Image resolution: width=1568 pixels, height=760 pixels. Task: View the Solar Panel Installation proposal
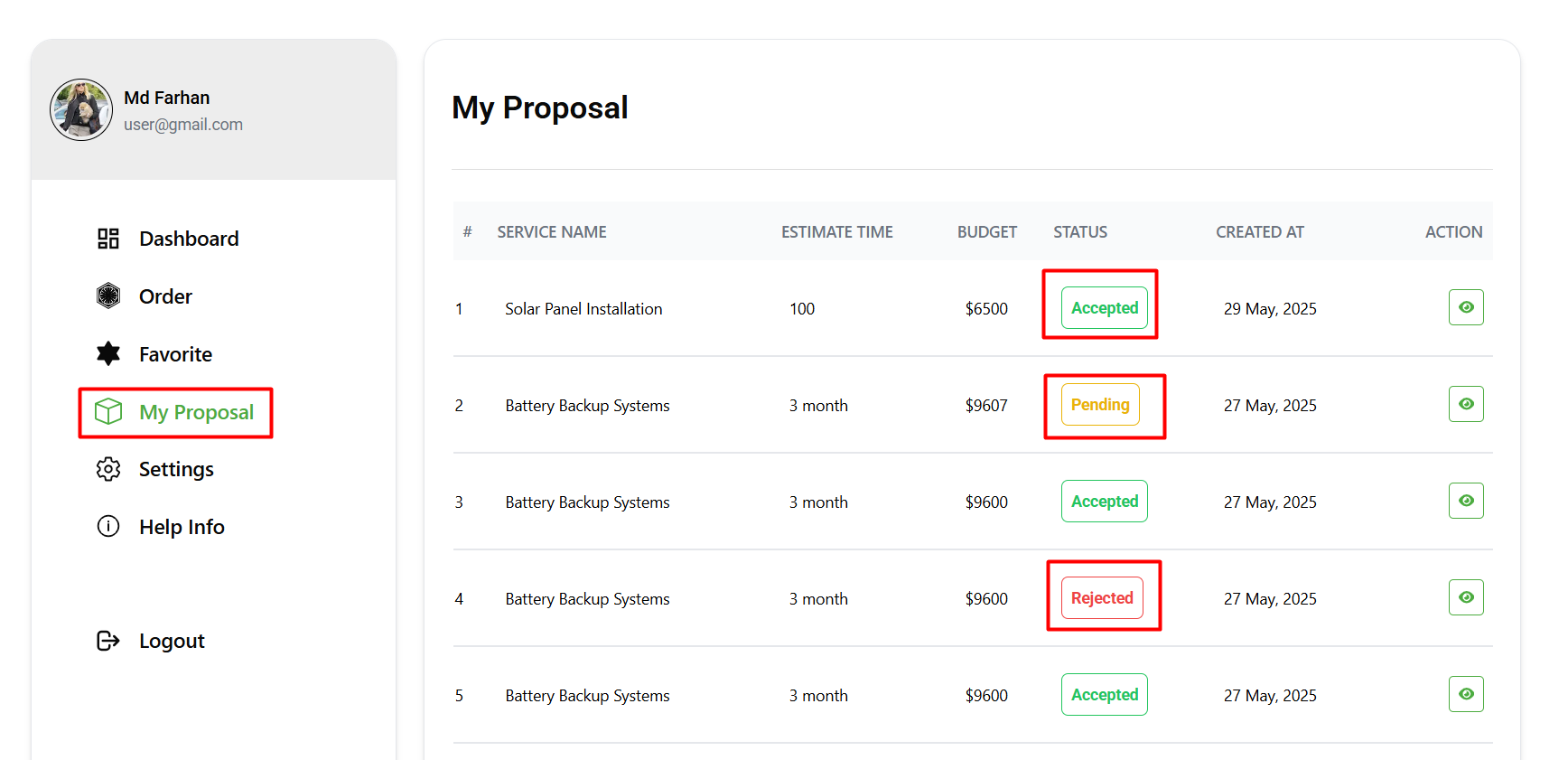[x=1466, y=307]
